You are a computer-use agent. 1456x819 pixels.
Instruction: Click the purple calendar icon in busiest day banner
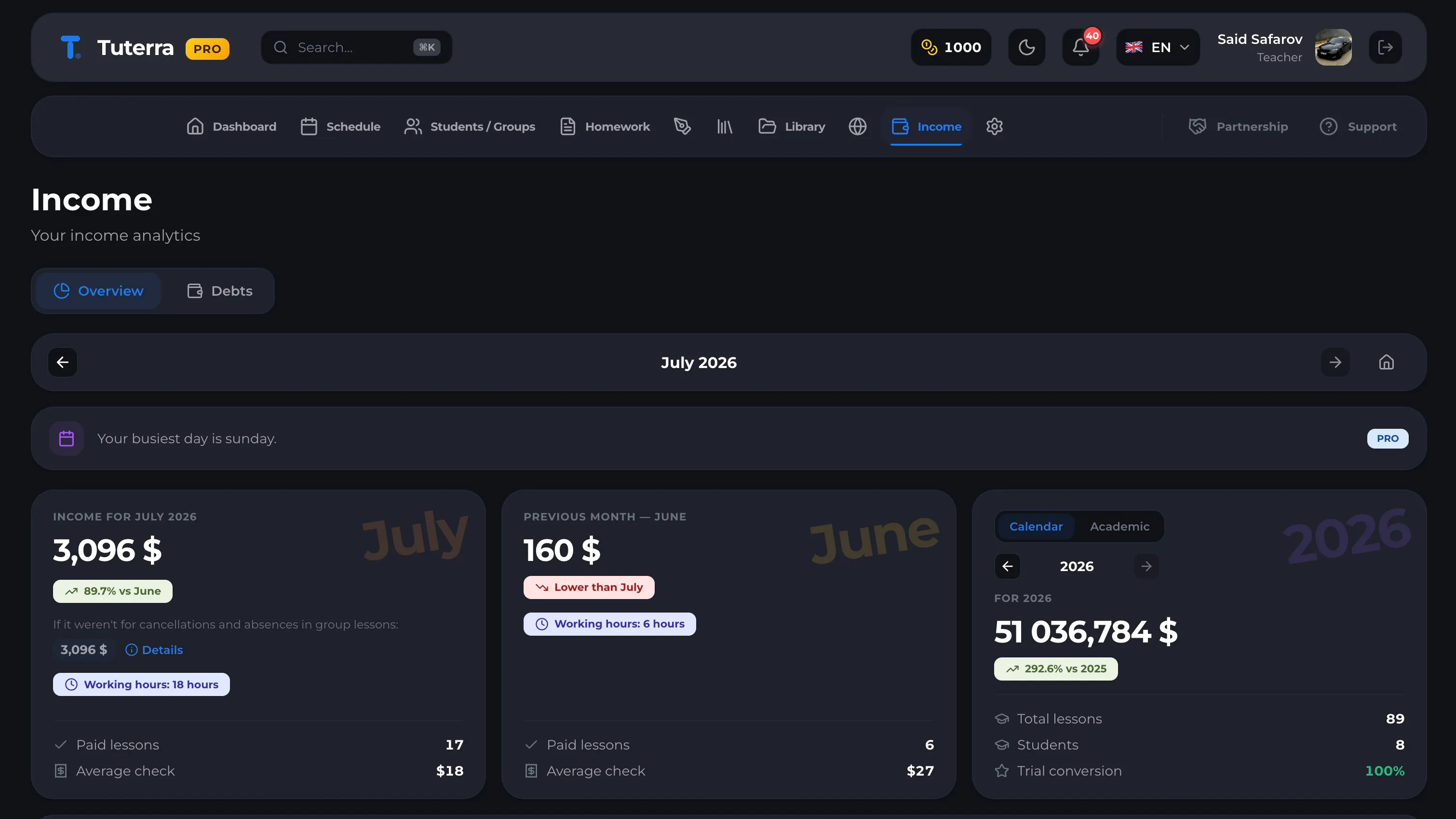(67, 439)
